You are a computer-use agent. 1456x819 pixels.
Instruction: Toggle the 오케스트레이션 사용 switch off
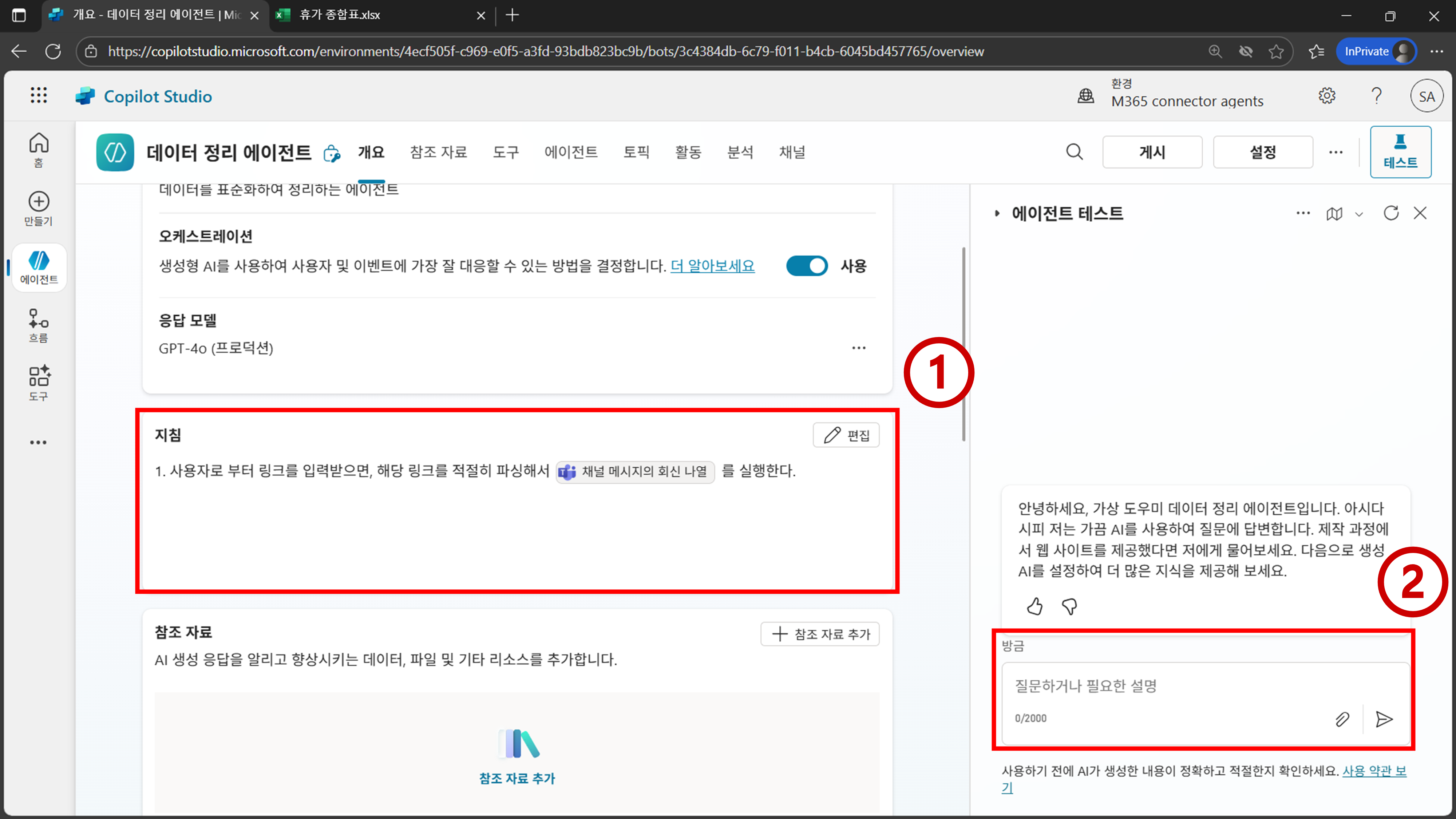tap(807, 266)
